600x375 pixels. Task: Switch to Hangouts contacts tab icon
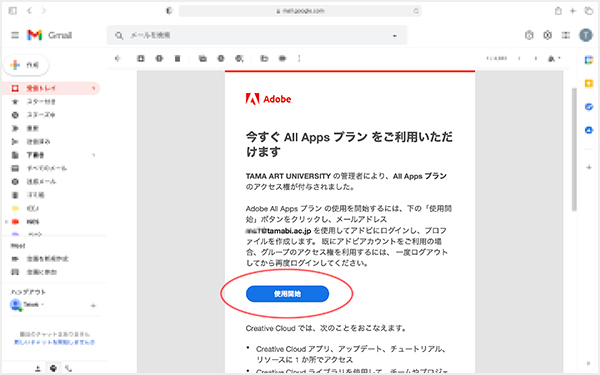pos(38,368)
